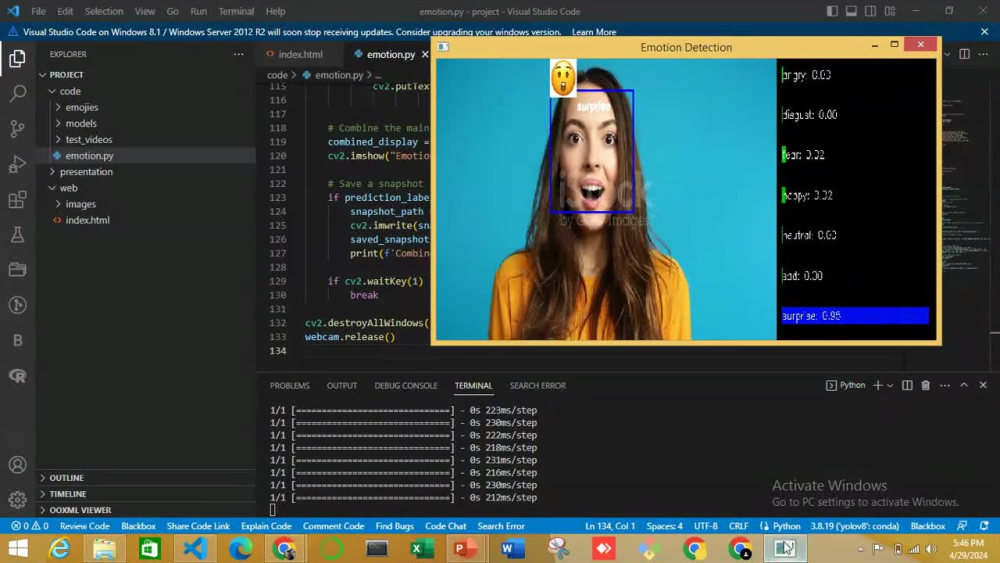Click Code Chat in status bar

[x=445, y=526]
